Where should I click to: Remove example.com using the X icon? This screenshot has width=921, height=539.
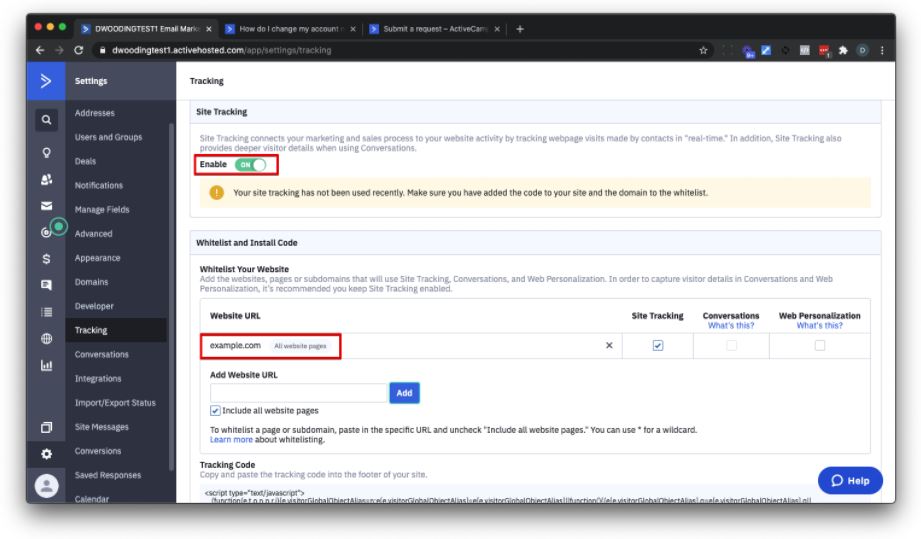click(x=610, y=346)
